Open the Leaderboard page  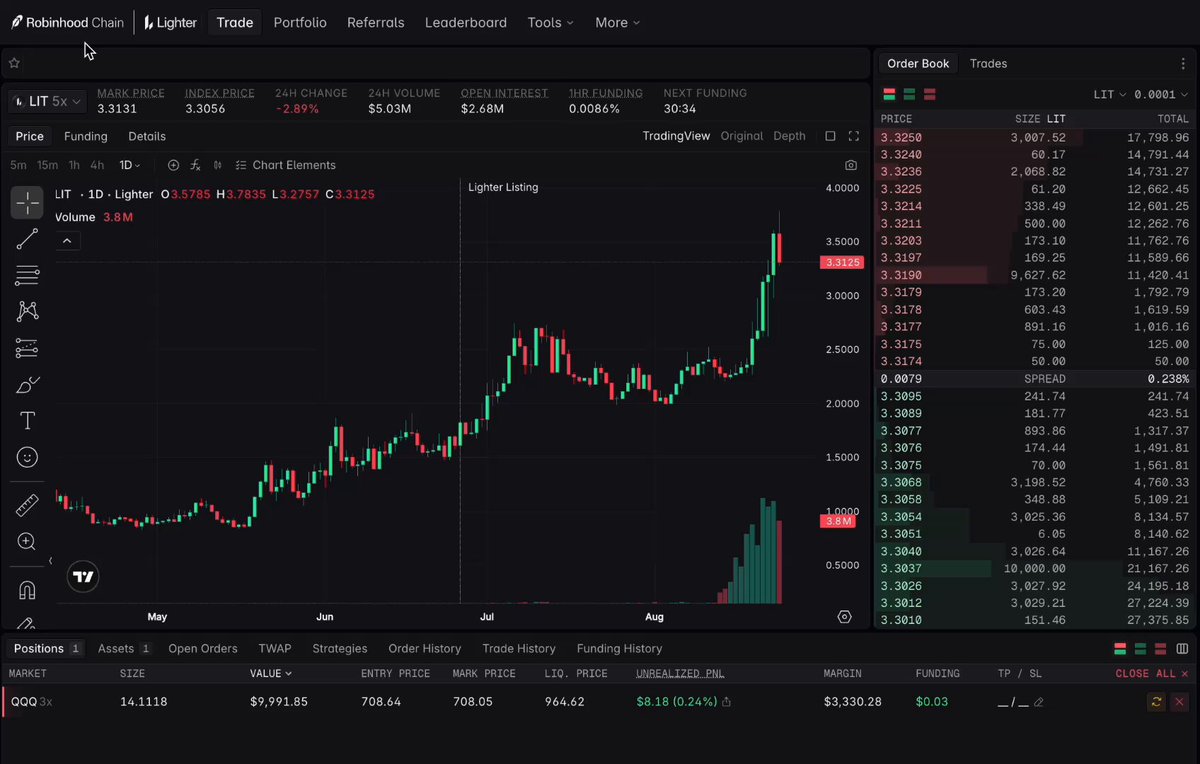[x=466, y=22]
